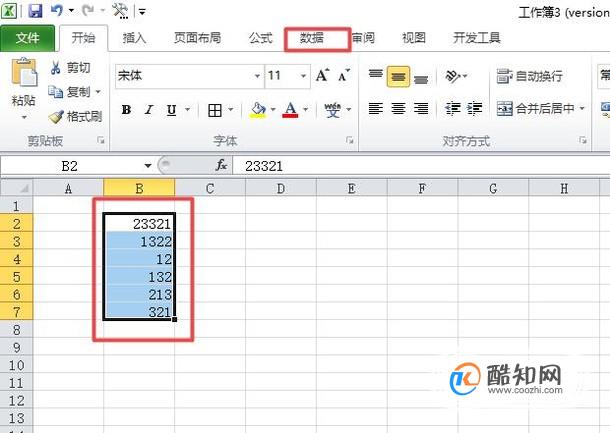610x433 pixels.
Task: Select row 5 header
Action: (16, 277)
